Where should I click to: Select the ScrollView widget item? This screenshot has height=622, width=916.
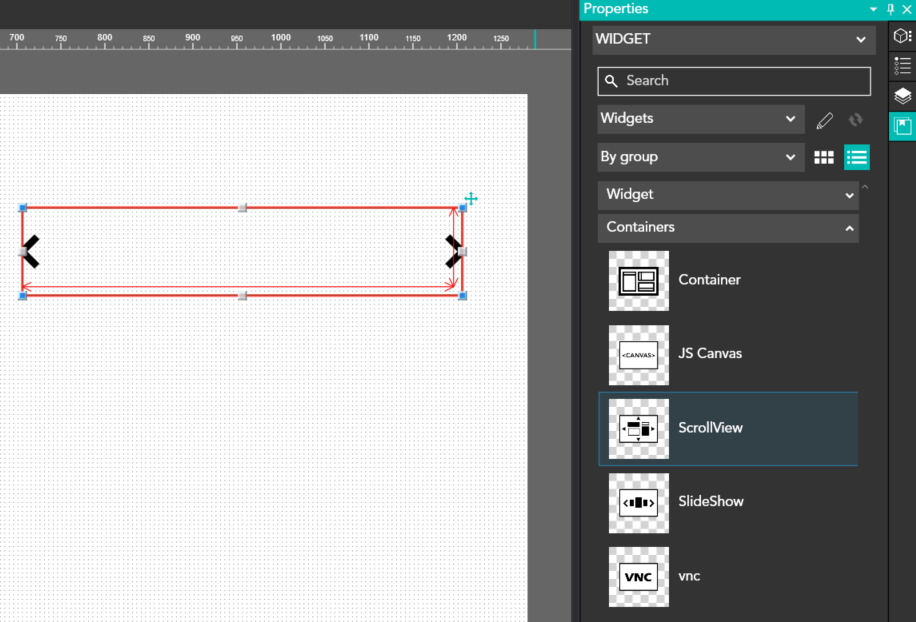[x=728, y=428]
